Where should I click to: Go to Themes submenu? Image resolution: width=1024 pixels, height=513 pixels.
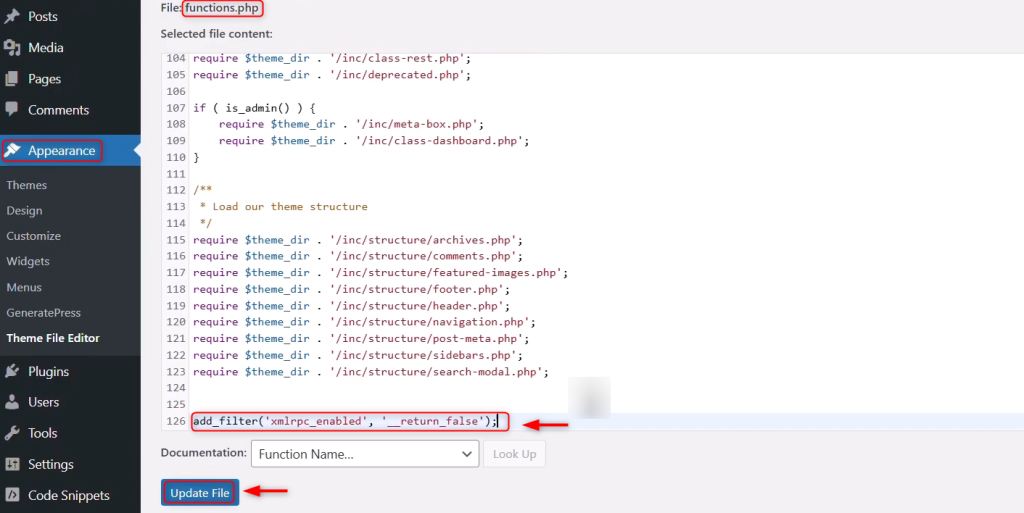coord(27,185)
